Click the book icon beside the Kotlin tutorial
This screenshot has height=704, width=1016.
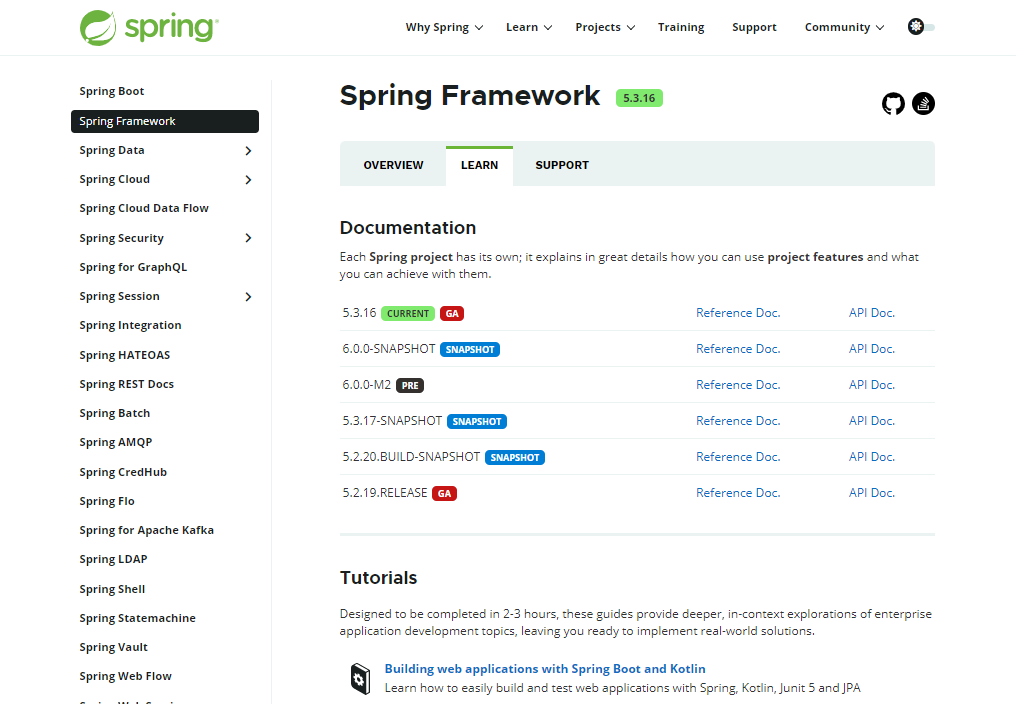(x=361, y=677)
